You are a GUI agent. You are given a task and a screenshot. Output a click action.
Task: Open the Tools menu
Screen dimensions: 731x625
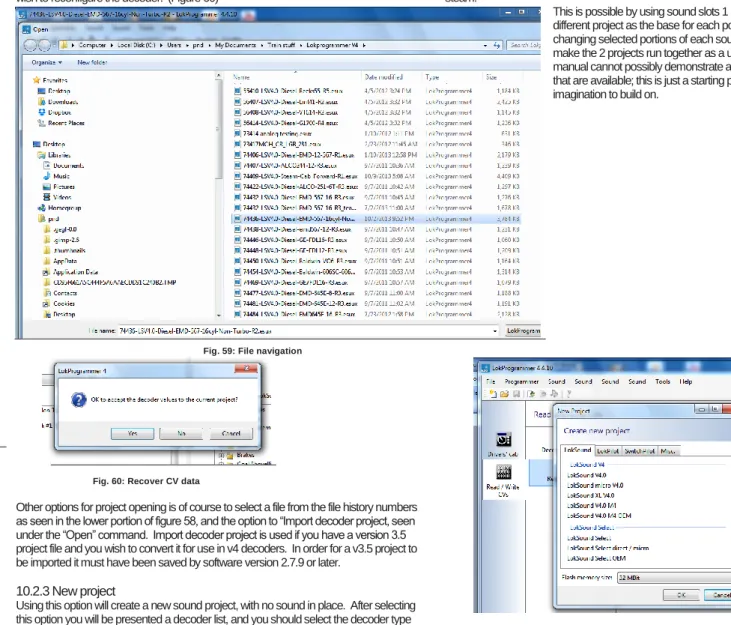pos(662,381)
